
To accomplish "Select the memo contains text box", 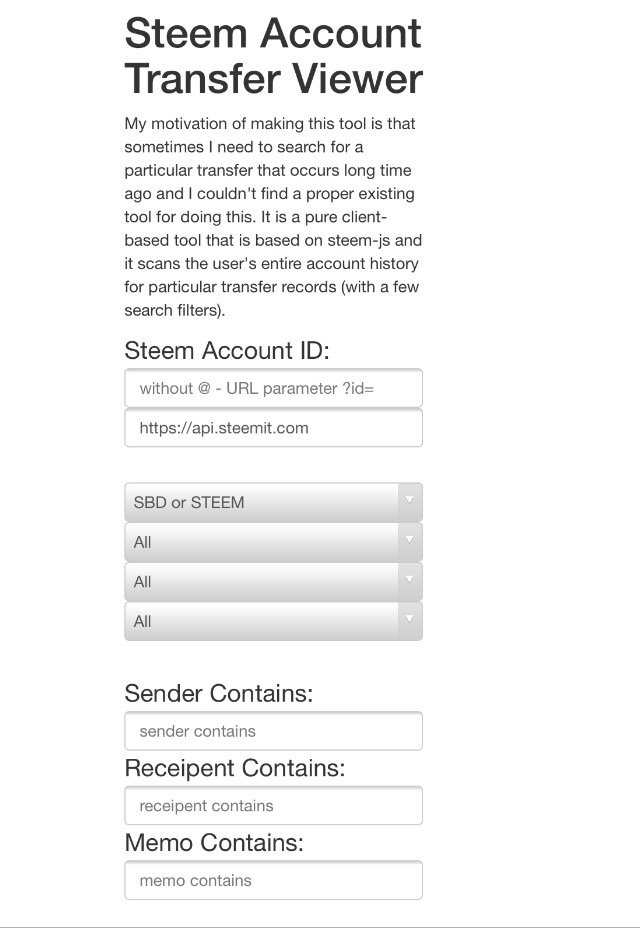I will tap(273, 881).
